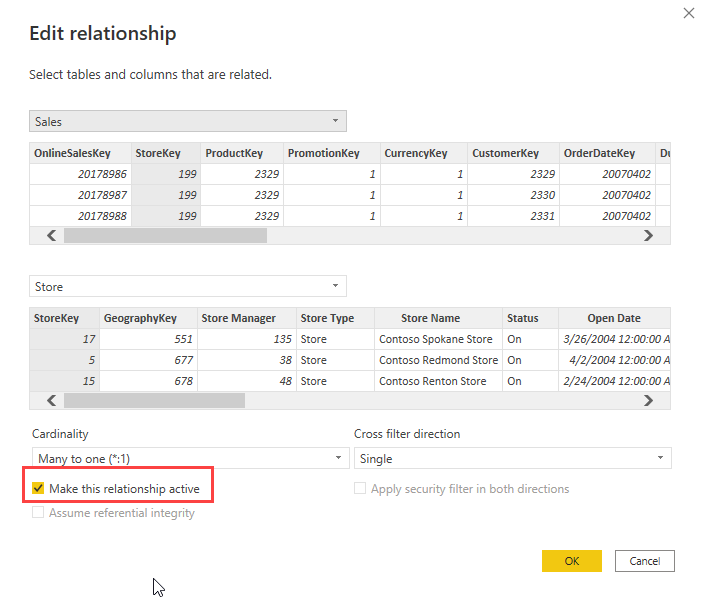705x601 pixels.
Task: Select the OrderDateKey column header
Action: [607, 153]
